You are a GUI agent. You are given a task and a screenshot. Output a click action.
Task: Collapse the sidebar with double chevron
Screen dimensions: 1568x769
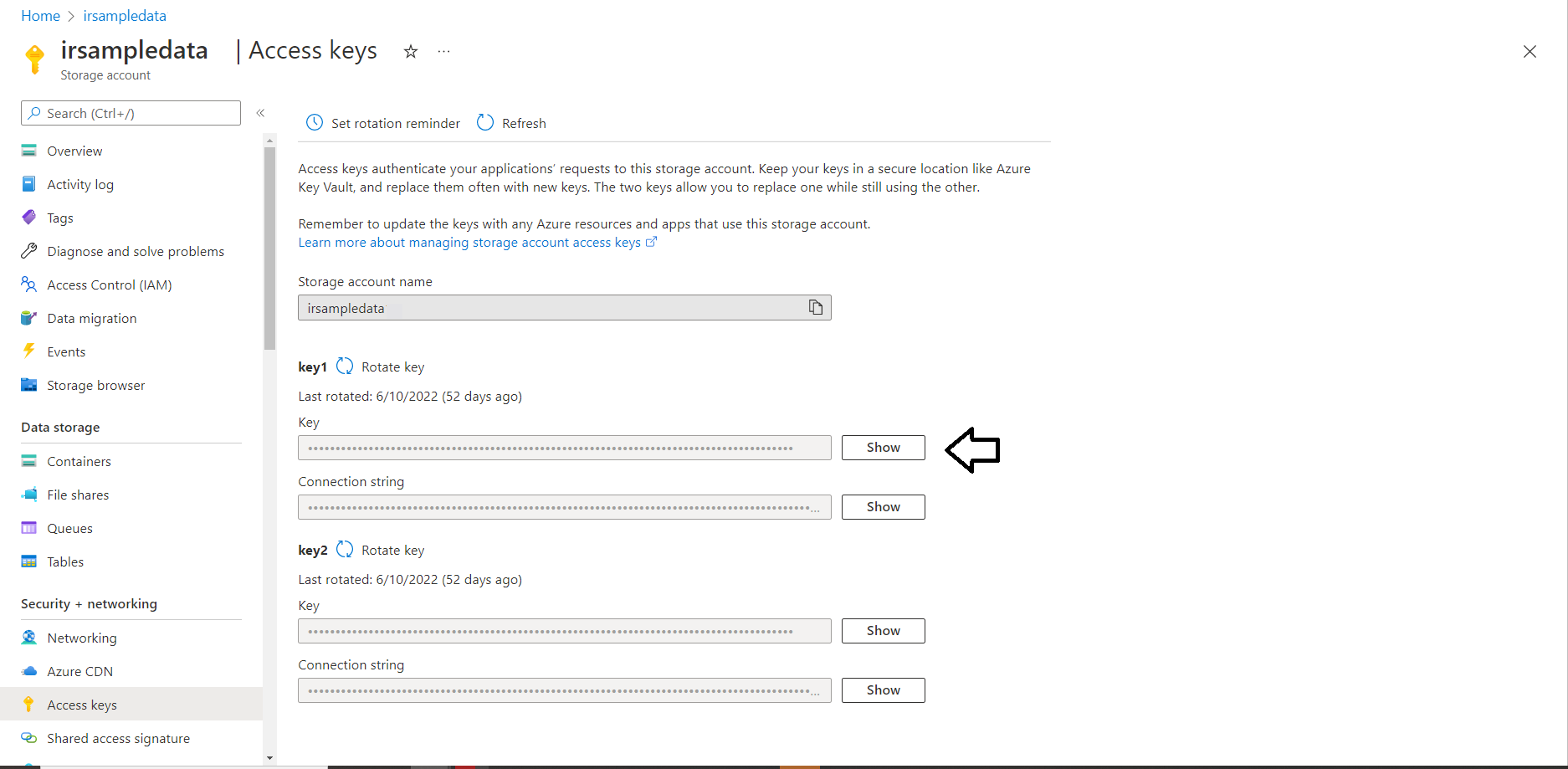coord(260,113)
